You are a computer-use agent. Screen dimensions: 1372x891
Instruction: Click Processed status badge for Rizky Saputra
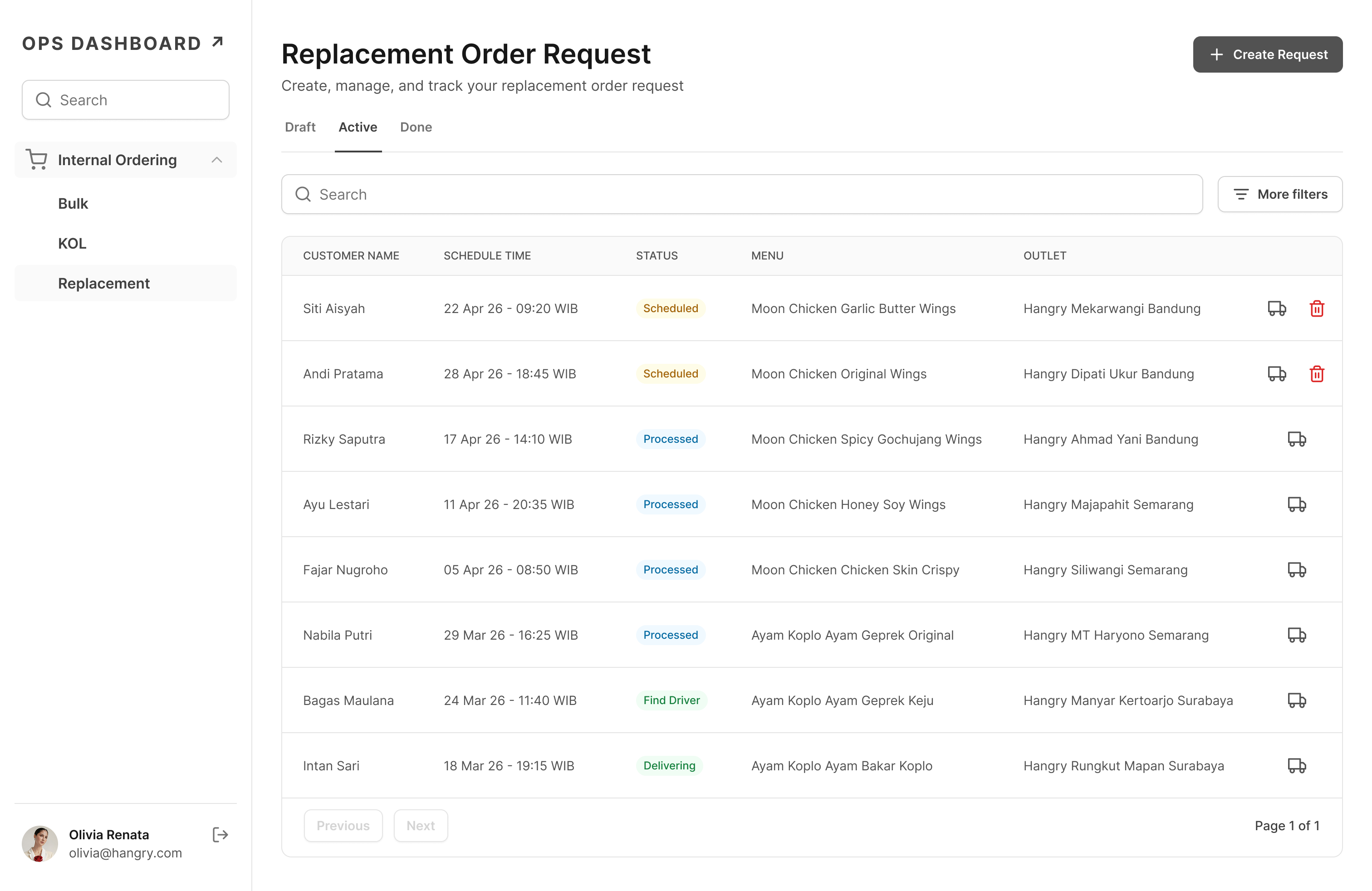tap(671, 439)
